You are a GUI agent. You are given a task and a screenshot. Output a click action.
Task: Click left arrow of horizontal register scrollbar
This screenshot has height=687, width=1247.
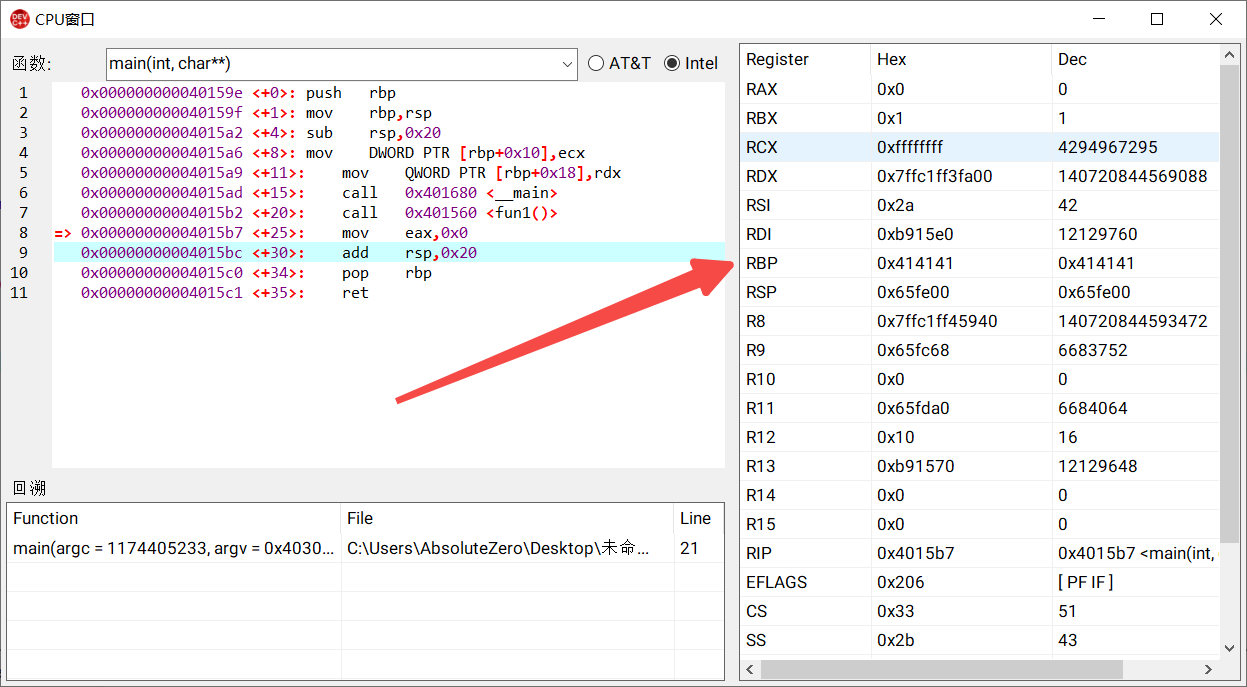coord(752,669)
